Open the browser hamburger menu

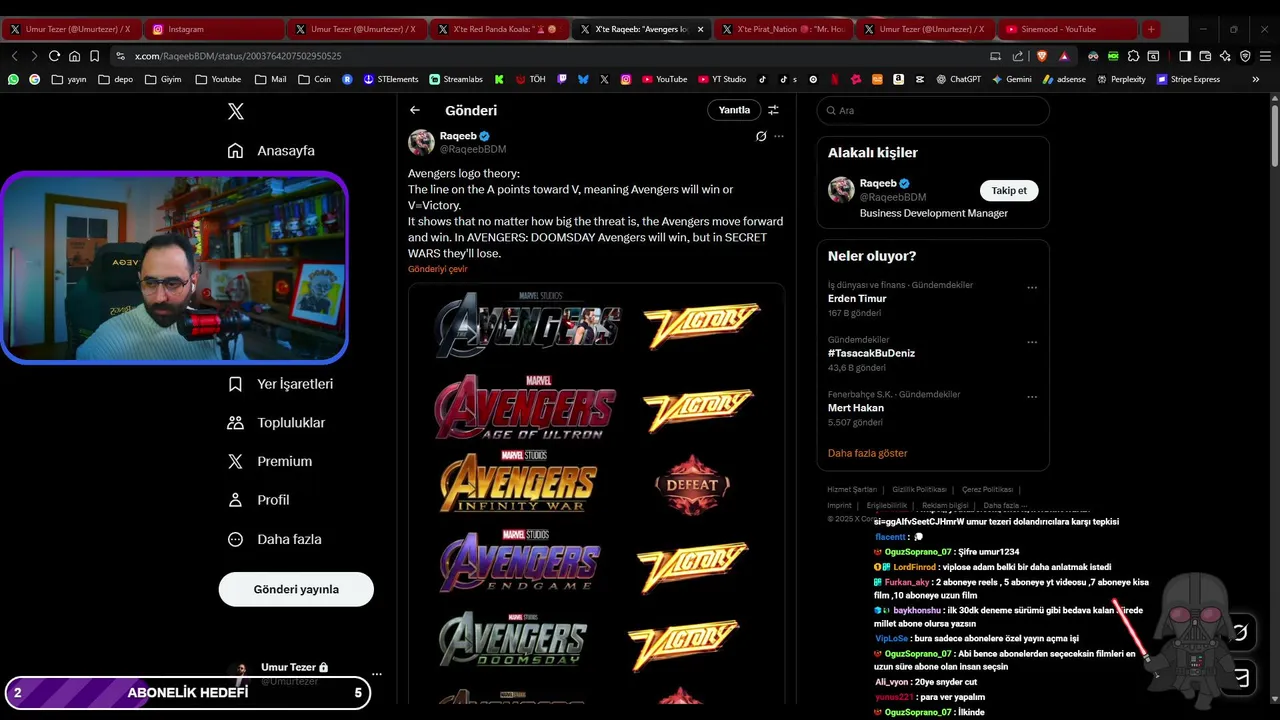(1265, 56)
